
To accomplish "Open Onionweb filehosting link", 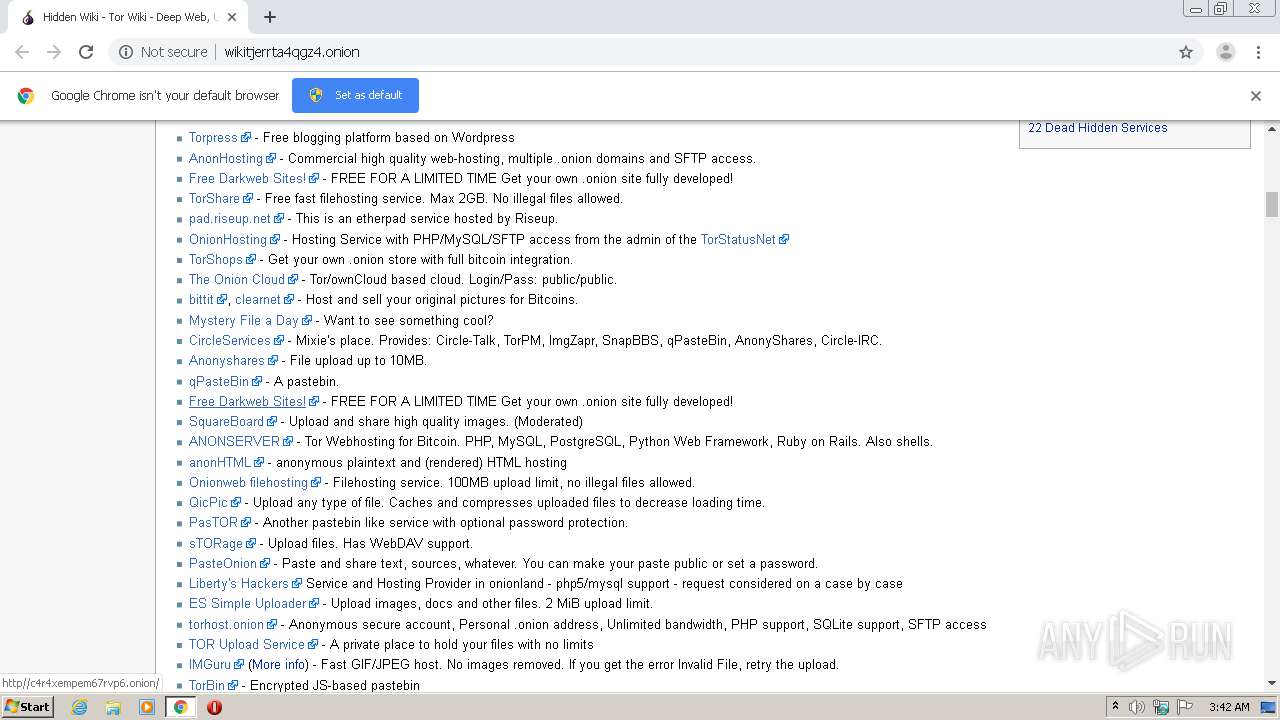I will pyautogui.click(x=248, y=482).
